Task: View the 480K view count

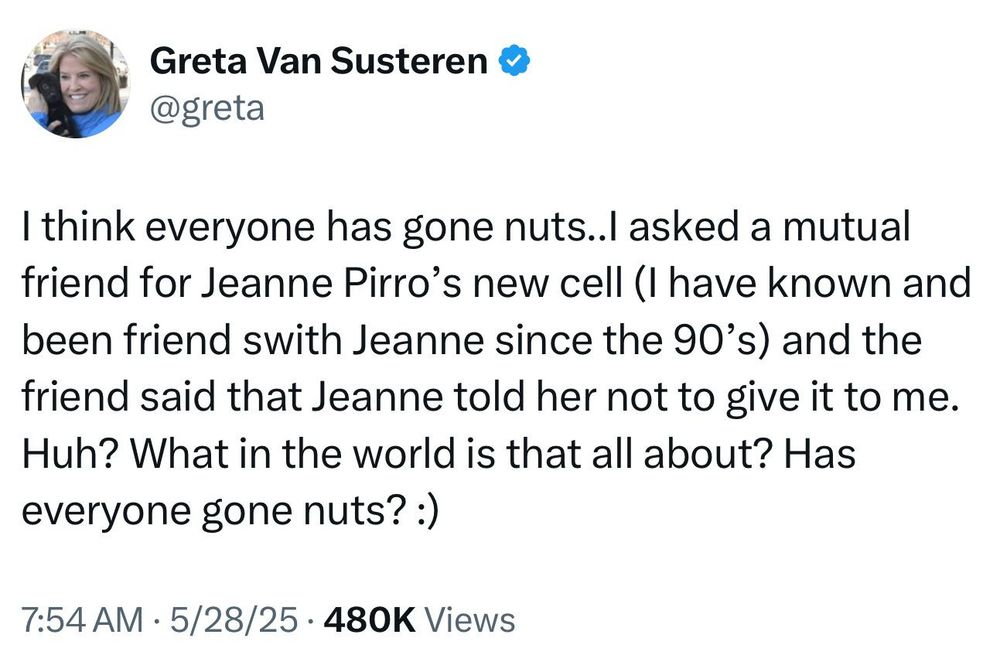Action: [370, 620]
